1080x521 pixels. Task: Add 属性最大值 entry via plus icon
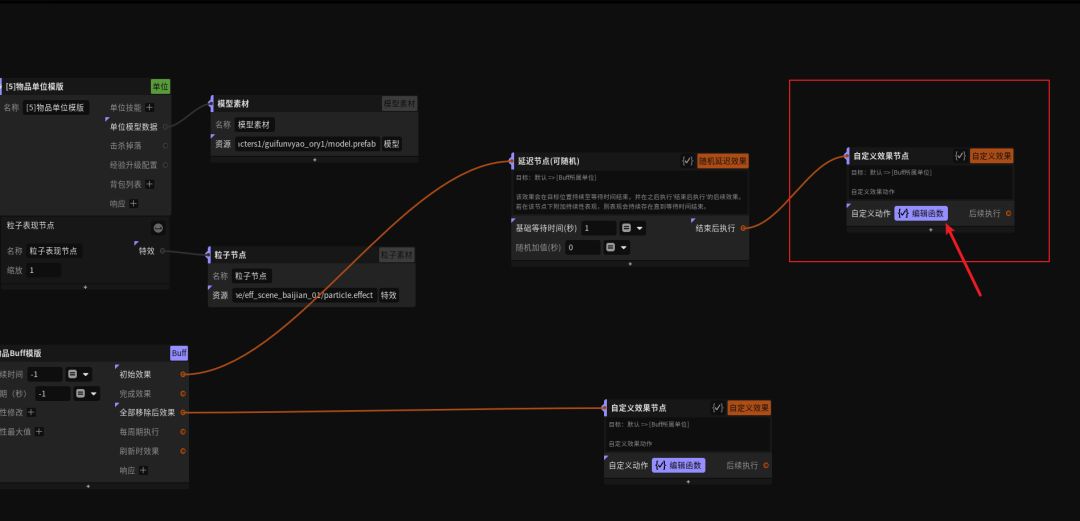(x=39, y=431)
